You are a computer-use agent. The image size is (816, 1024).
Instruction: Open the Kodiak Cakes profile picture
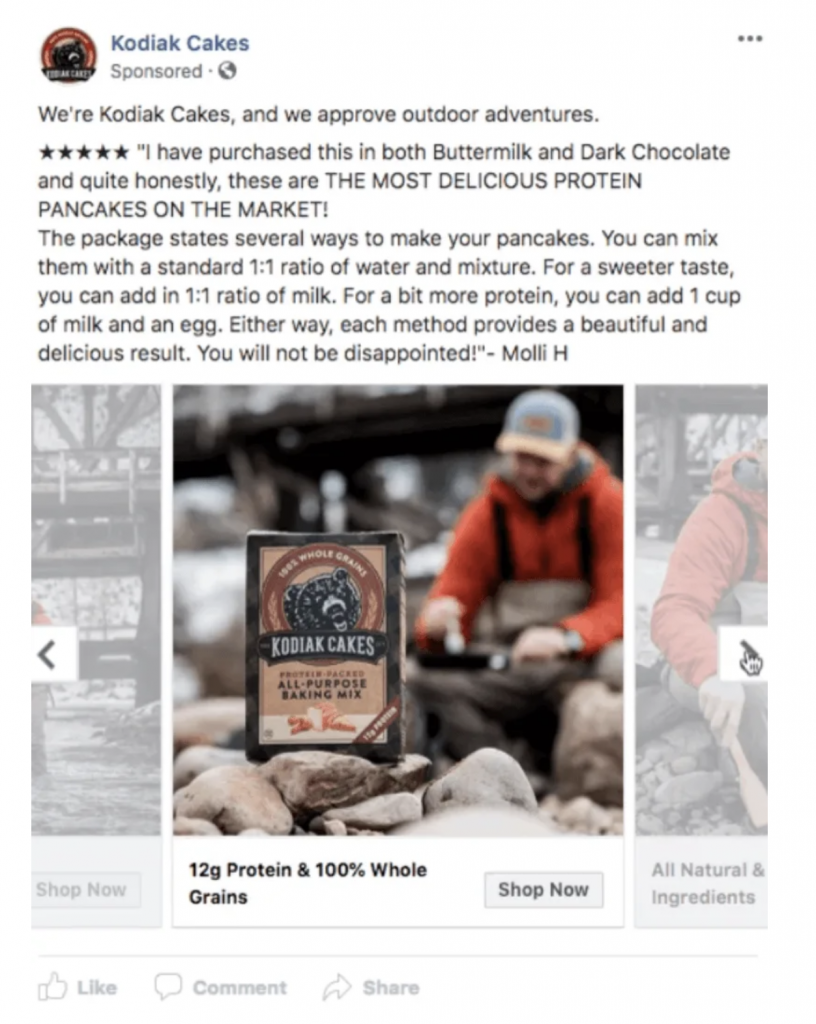(x=69, y=56)
